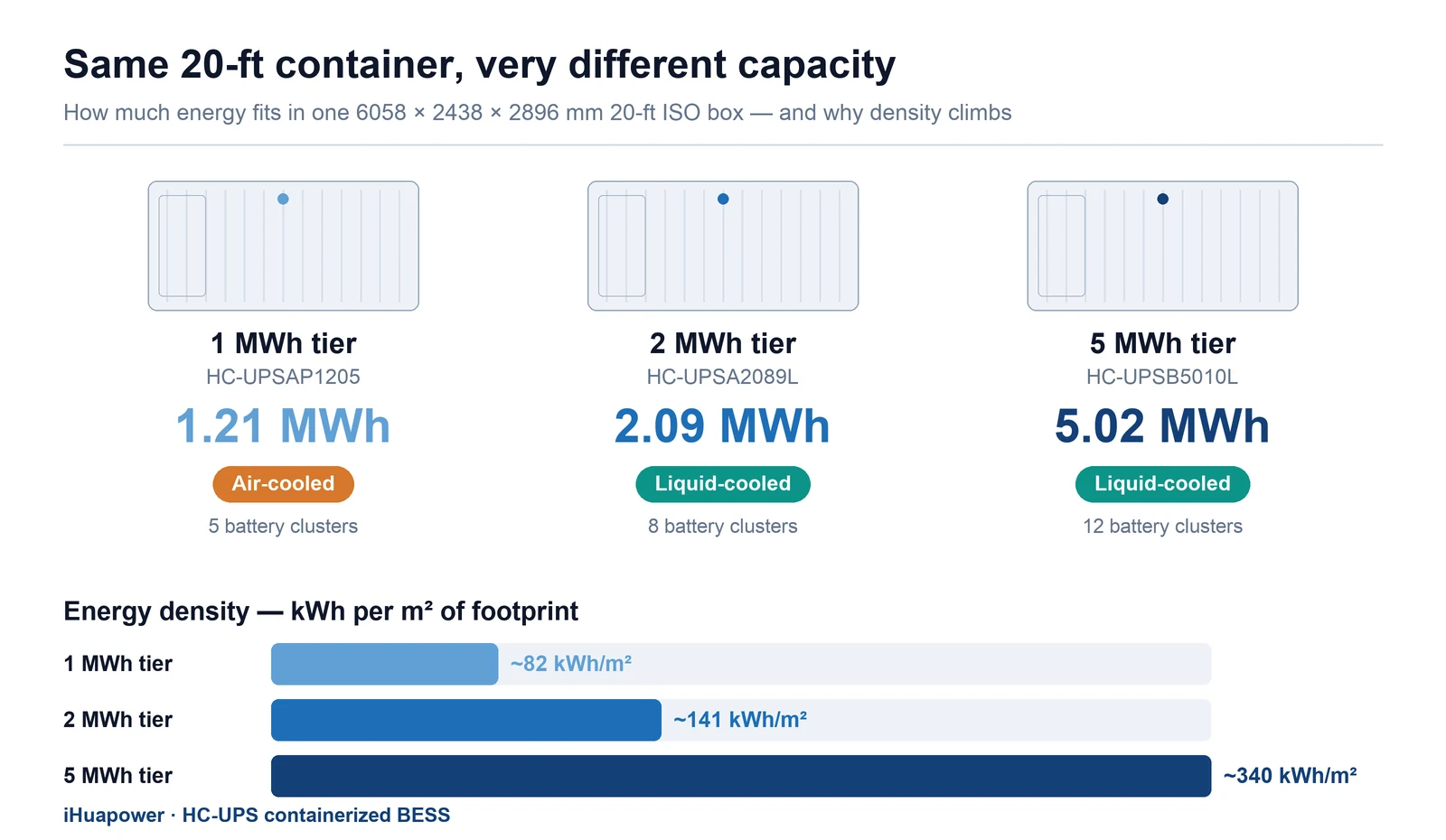1446x840 pixels.
Task: Click the 2 MWh tier container illustration
Action: 723,246
